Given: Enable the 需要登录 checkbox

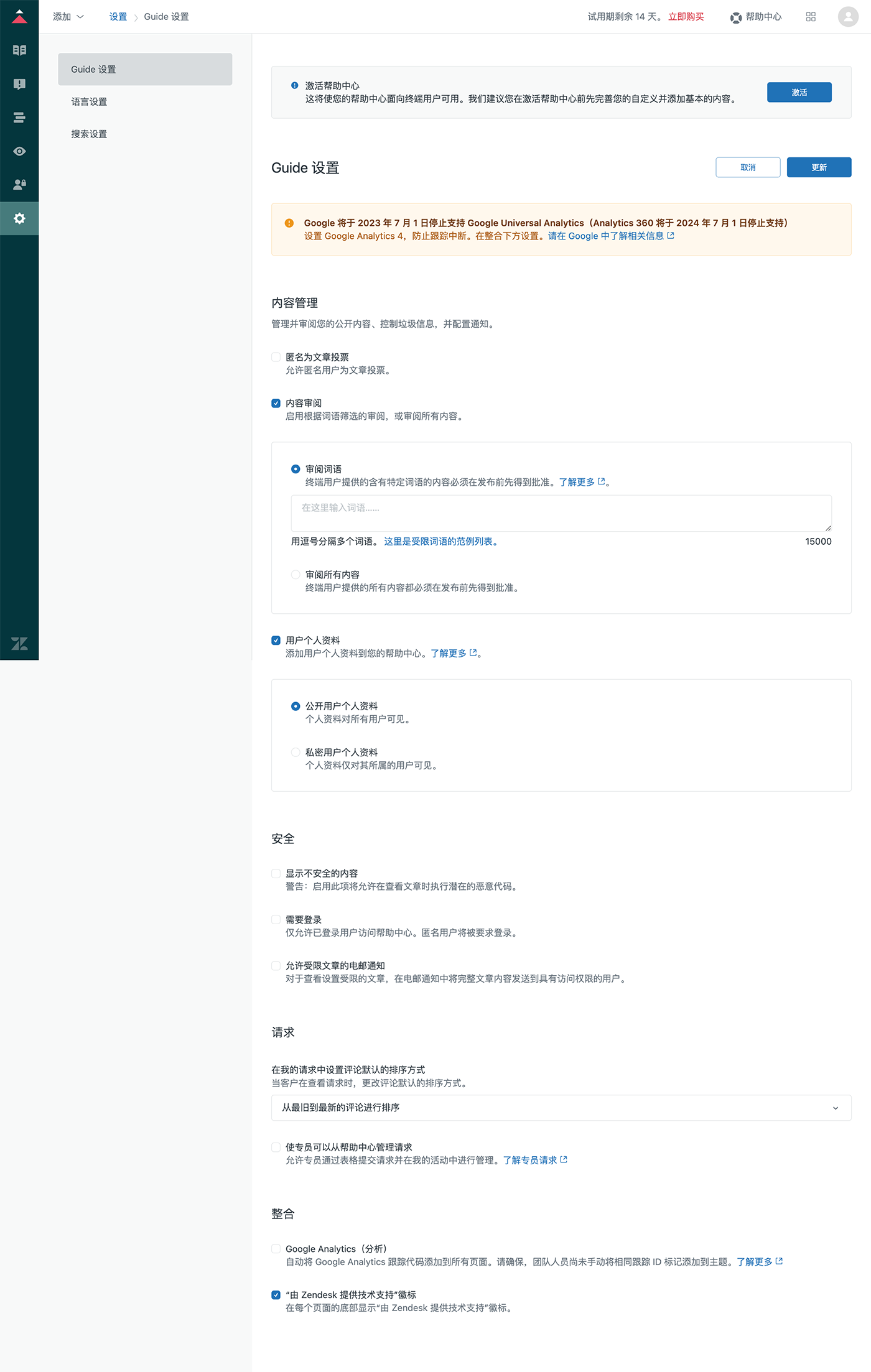Looking at the screenshot, I should pos(276,919).
